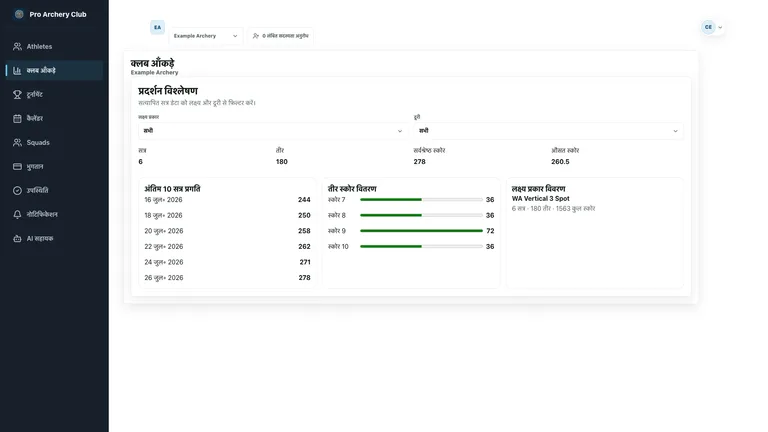Click the Example Archery subtitle under the page title
The width and height of the screenshot is (768, 432).
[x=154, y=72]
